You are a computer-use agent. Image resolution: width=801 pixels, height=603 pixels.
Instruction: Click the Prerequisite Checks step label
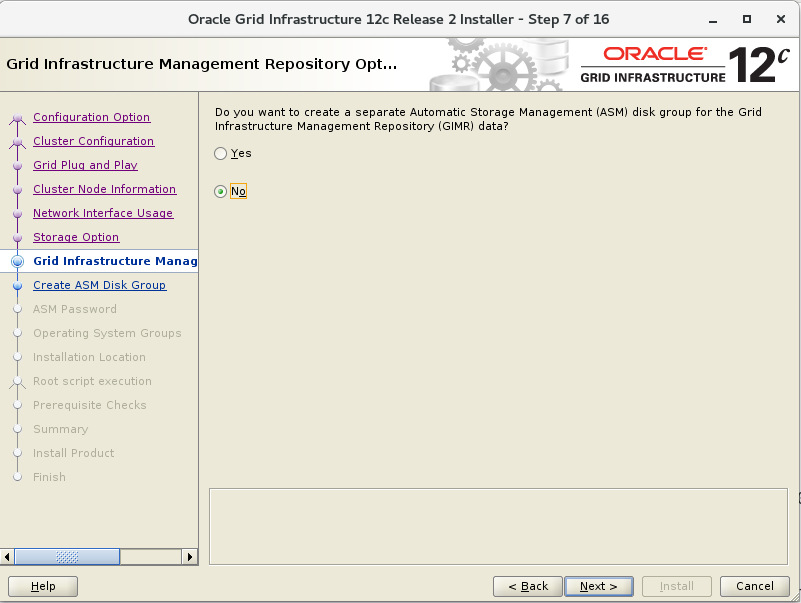(90, 405)
